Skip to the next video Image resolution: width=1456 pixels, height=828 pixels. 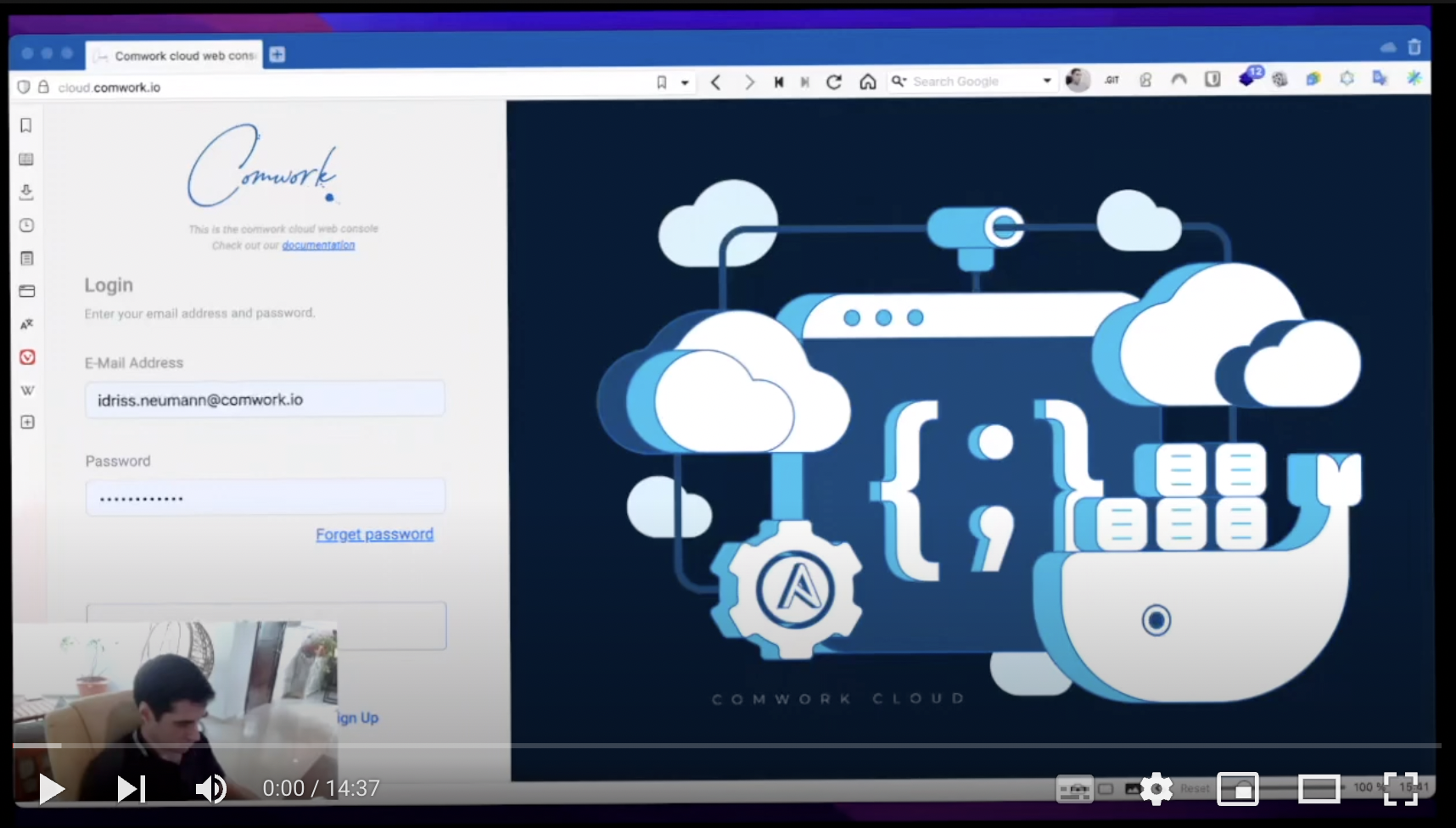[x=132, y=789]
